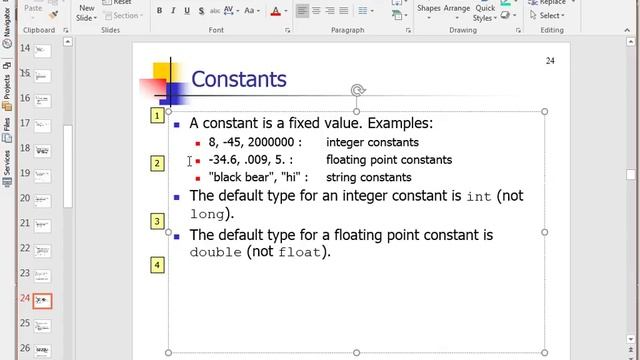The width and height of the screenshot is (640, 360).
Task: Click the slide title Constants
Action: click(x=239, y=79)
